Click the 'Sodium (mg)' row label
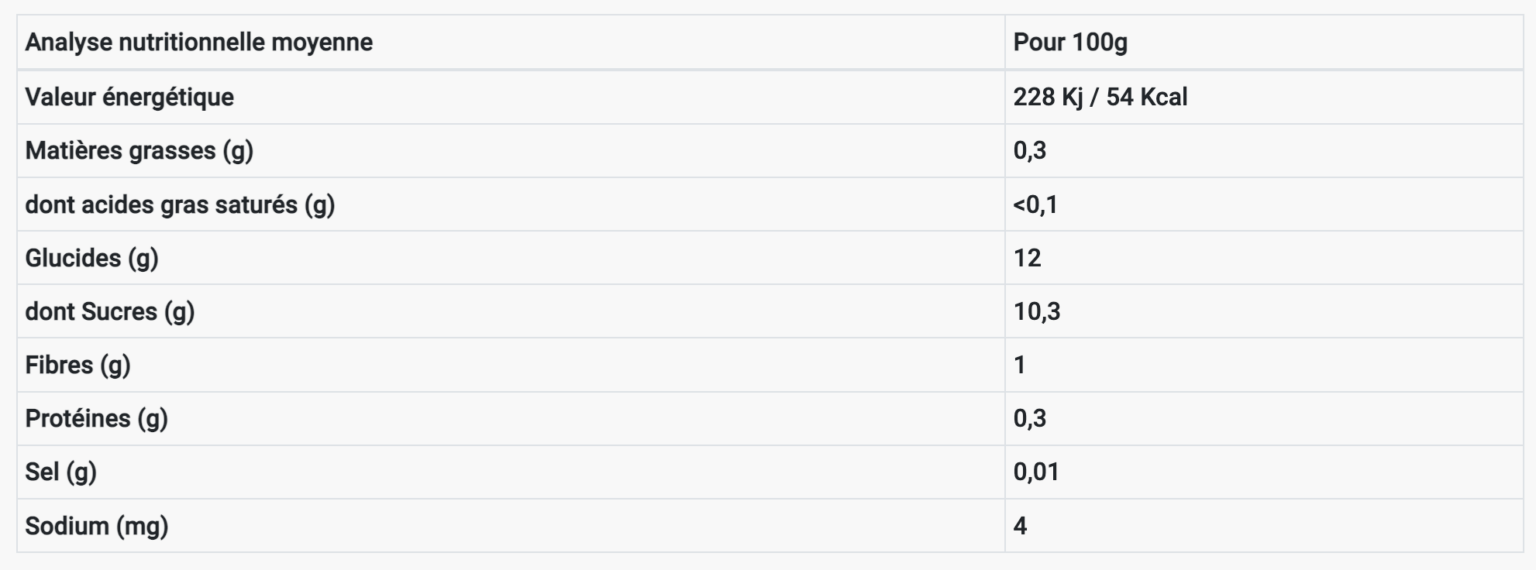This screenshot has height=570, width=1536. click(x=96, y=525)
